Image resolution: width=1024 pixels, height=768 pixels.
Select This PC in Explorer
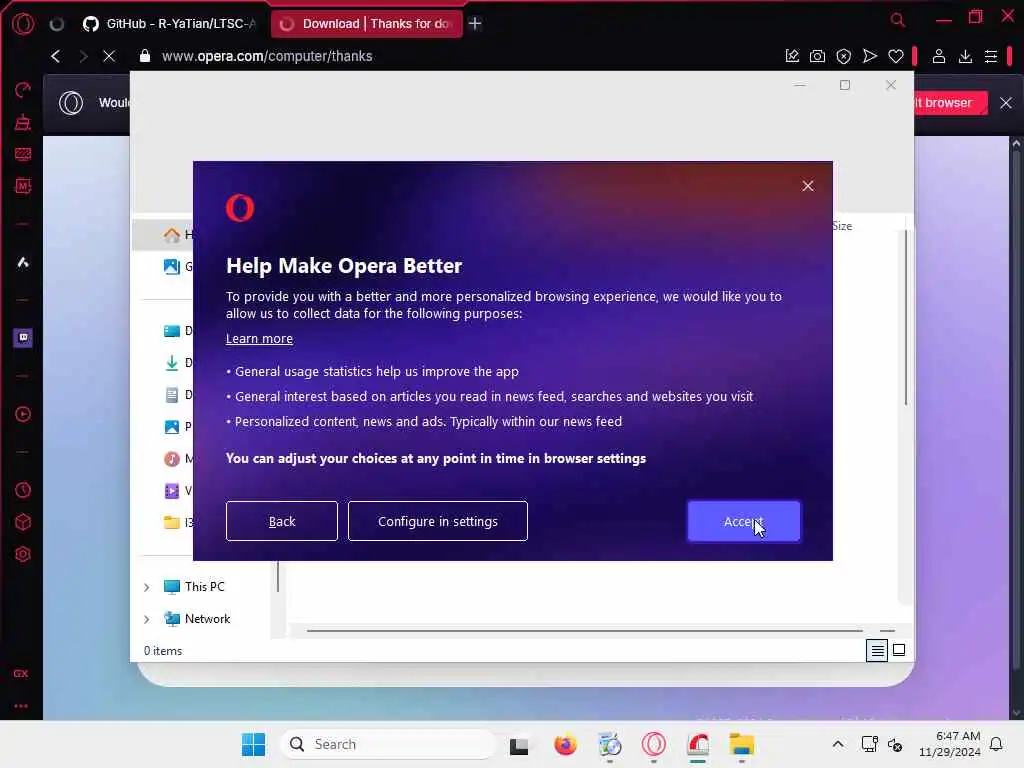tap(194, 586)
